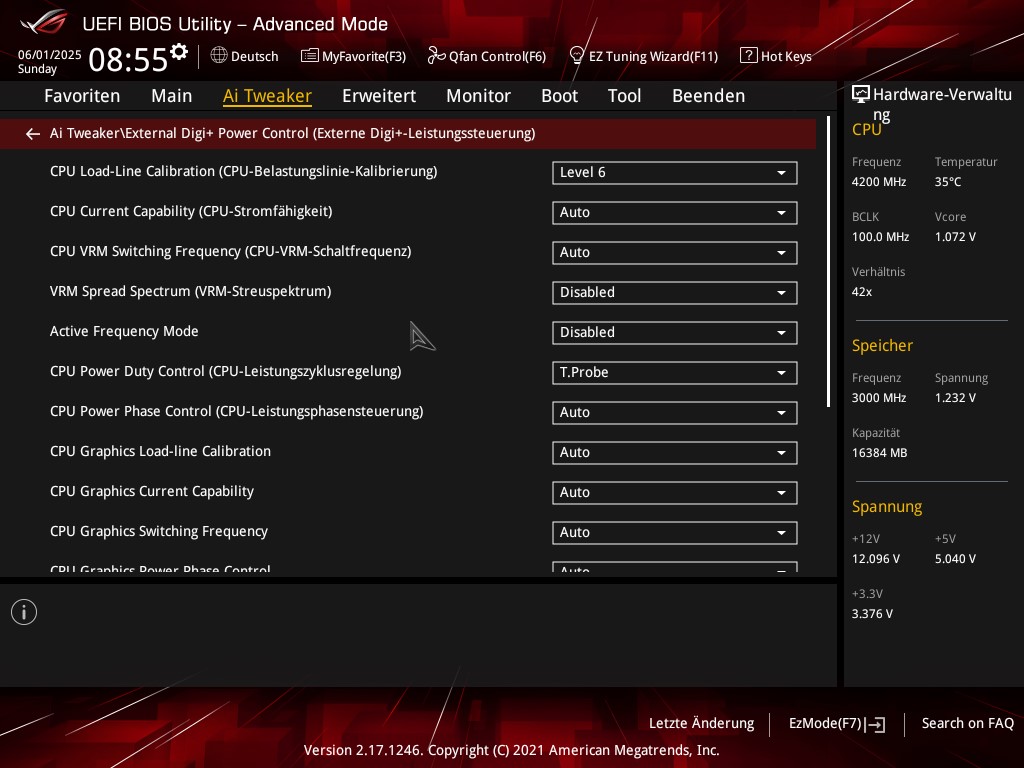Image resolution: width=1024 pixels, height=768 pixels.
Task: Click Letzte Änderung button
Action: tap(701, 724)
